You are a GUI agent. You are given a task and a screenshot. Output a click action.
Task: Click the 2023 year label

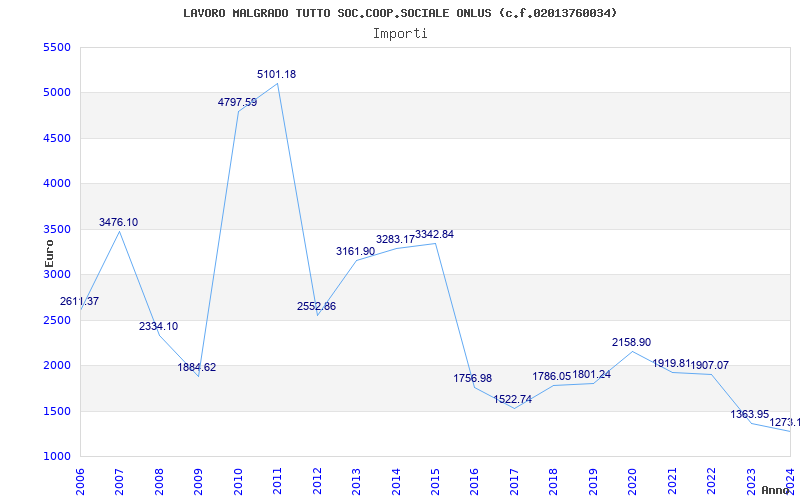click(751, 481)
